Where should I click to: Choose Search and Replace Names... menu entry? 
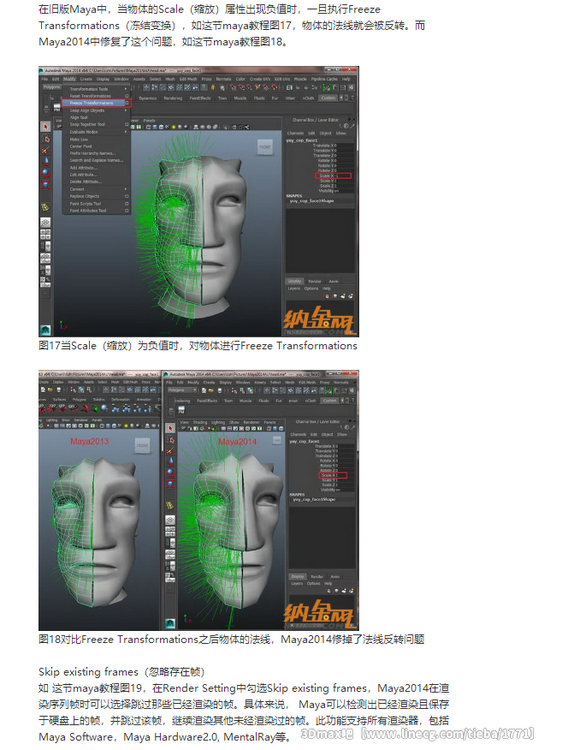coord(96,160)
